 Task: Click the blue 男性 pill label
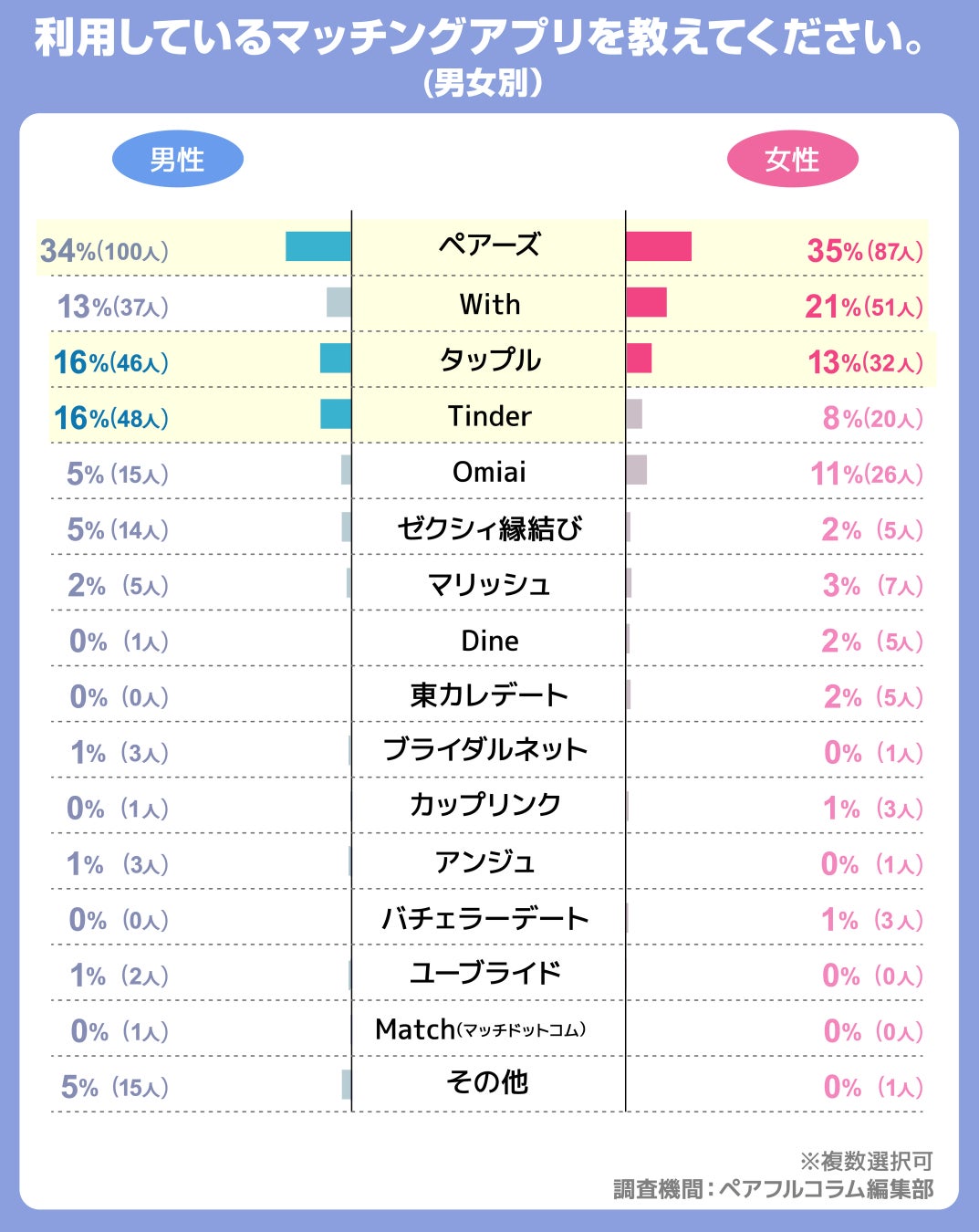177,160
